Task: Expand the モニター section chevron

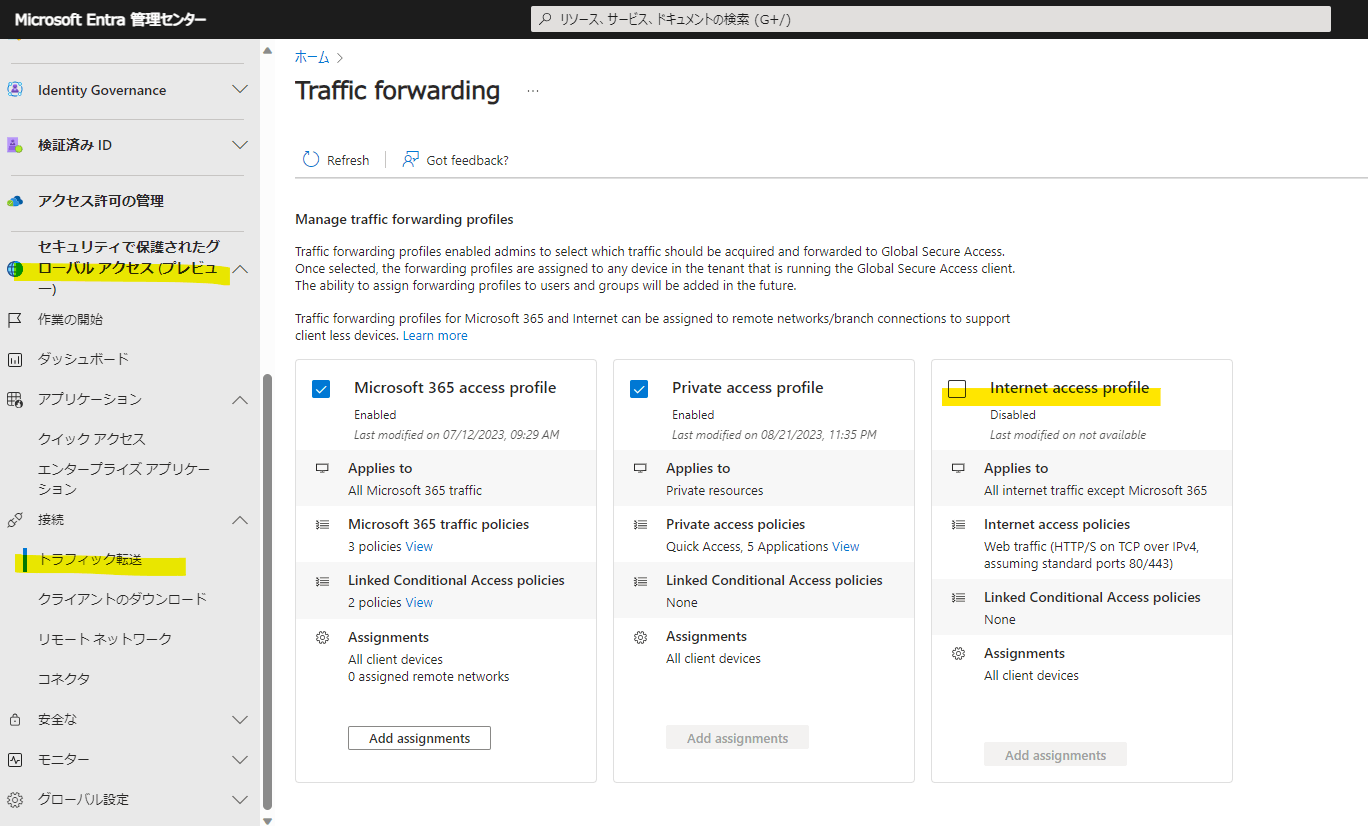Action: click(x=240, y=760)
